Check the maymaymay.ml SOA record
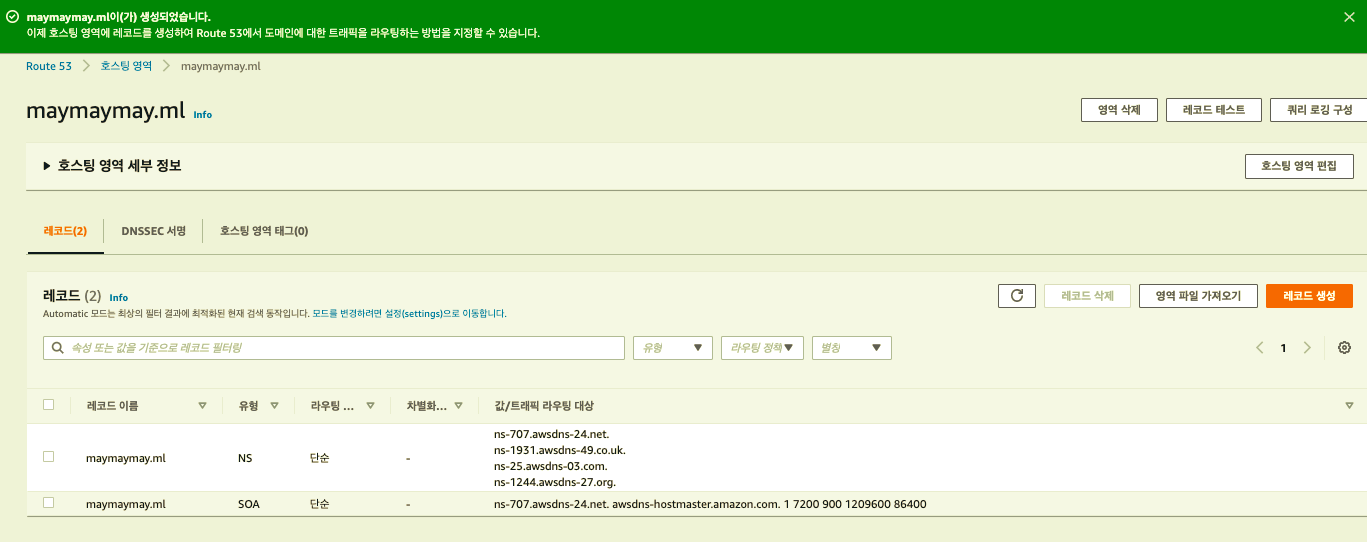Viewport: 1367px width, 542px height. click(48, 503)
